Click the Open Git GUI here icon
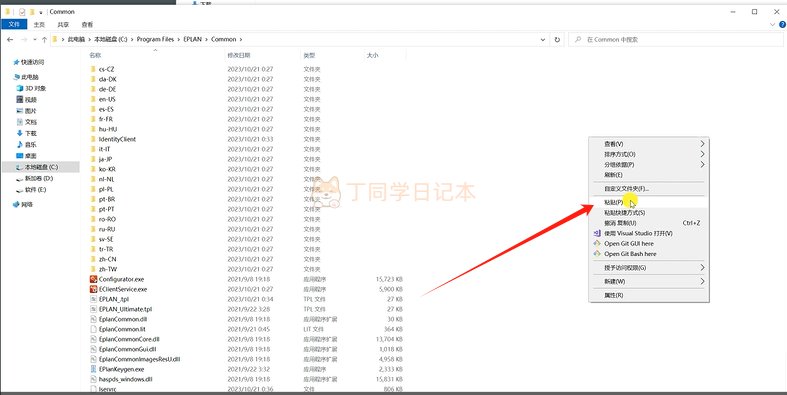The width and height of the screenshot is (787, 395). point(597,243)
